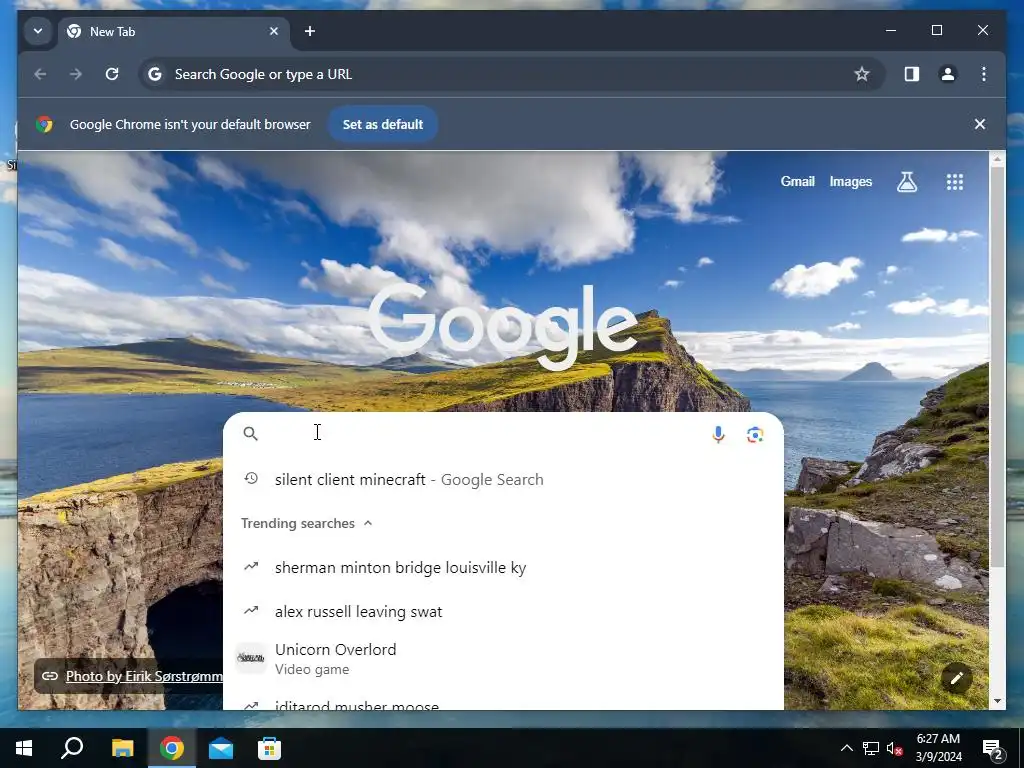Open the tab search dropdown arrow
This screenshot has height=768, width=1024.
point(38,31)
